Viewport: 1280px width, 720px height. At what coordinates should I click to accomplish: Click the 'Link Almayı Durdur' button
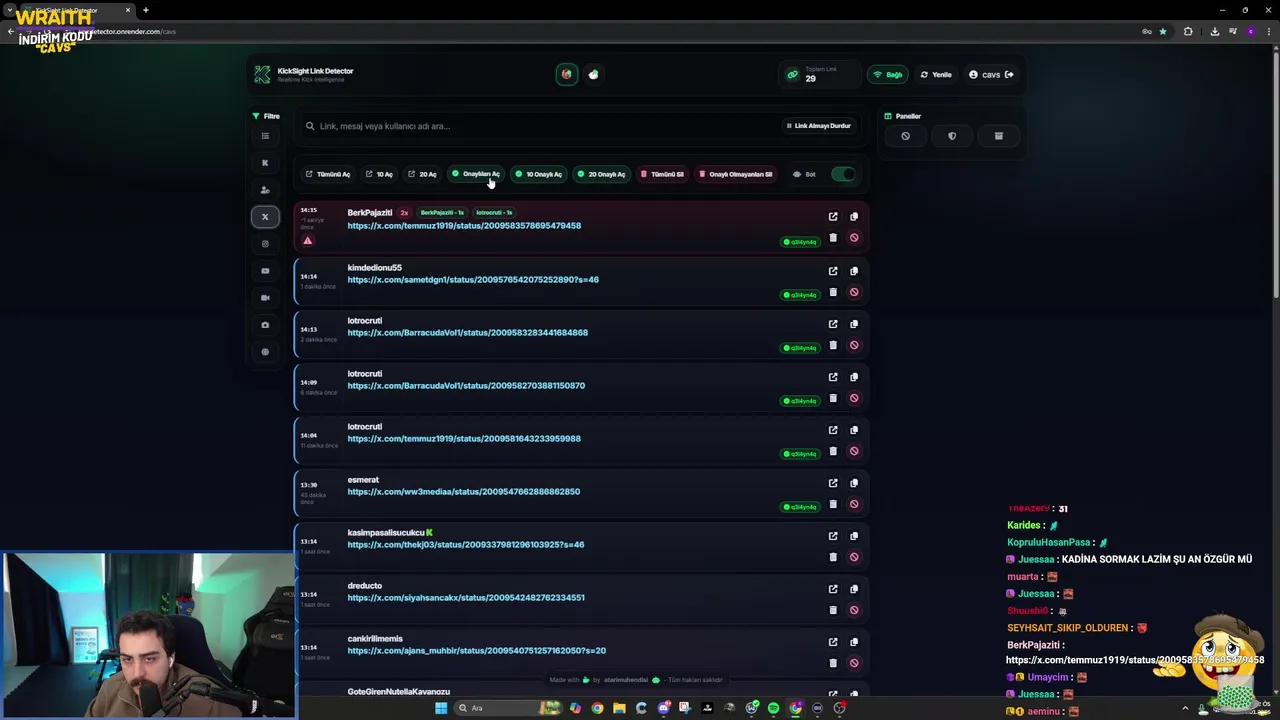click(818, 126)
